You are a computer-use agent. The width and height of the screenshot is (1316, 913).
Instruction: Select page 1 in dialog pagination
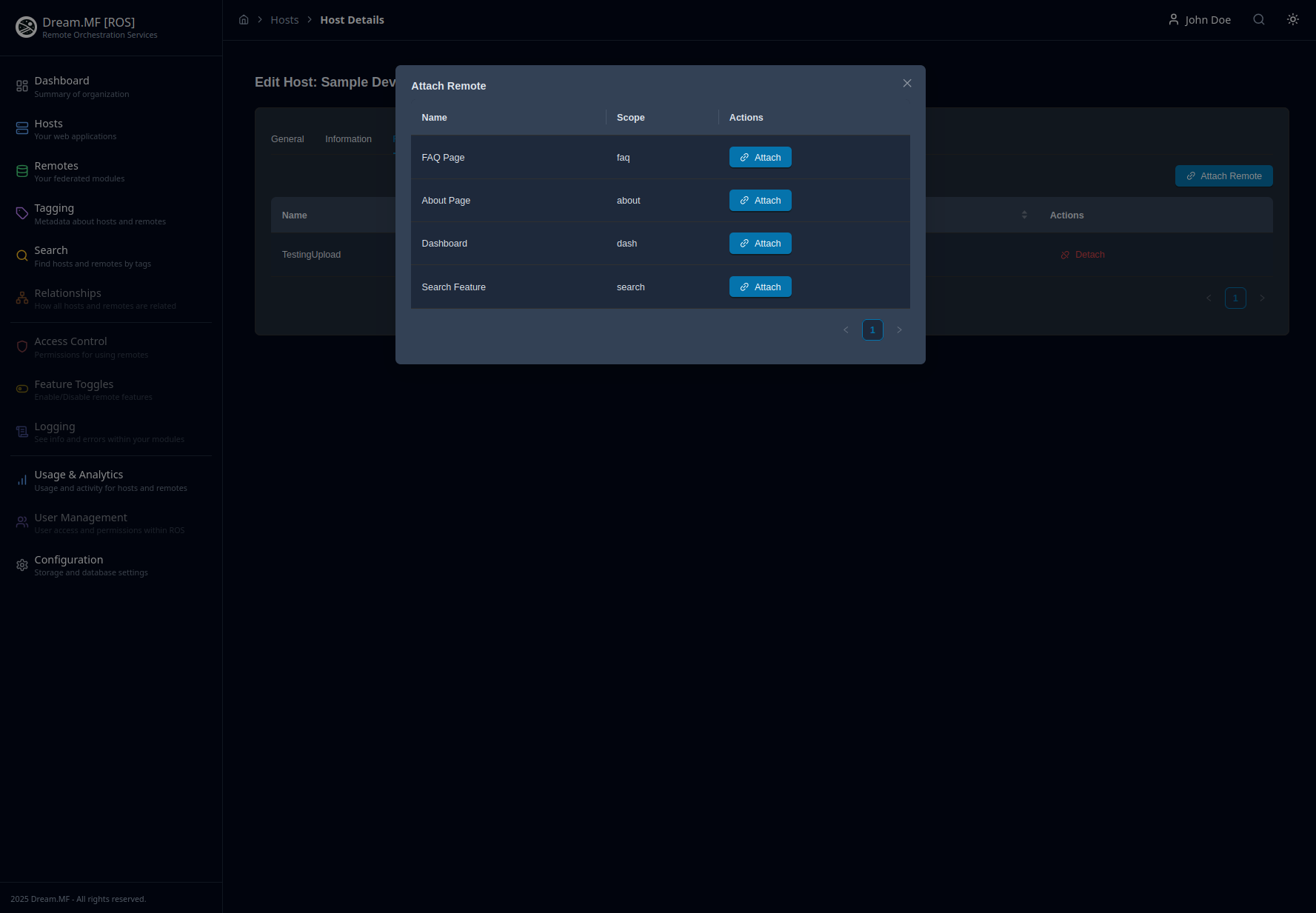[x=872, y=330]
